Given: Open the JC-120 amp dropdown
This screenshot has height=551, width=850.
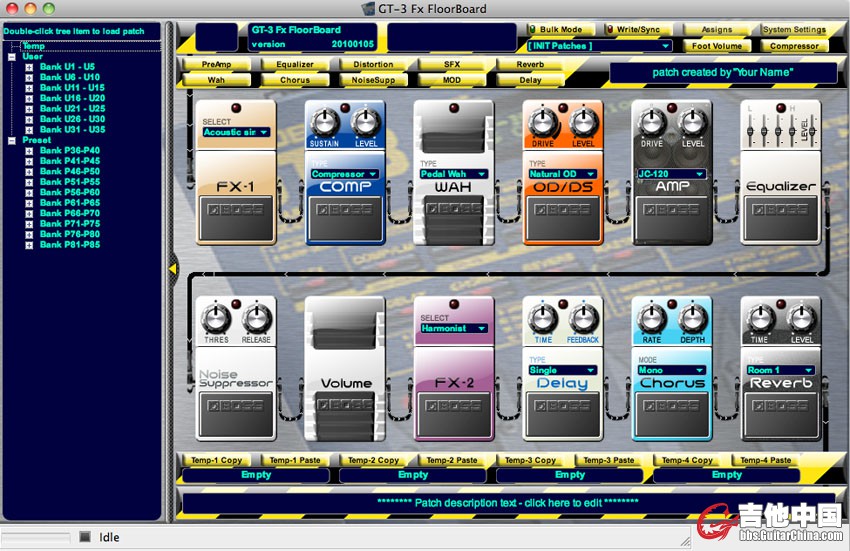Looking at the screenshot, I should [x=672, y=174].
